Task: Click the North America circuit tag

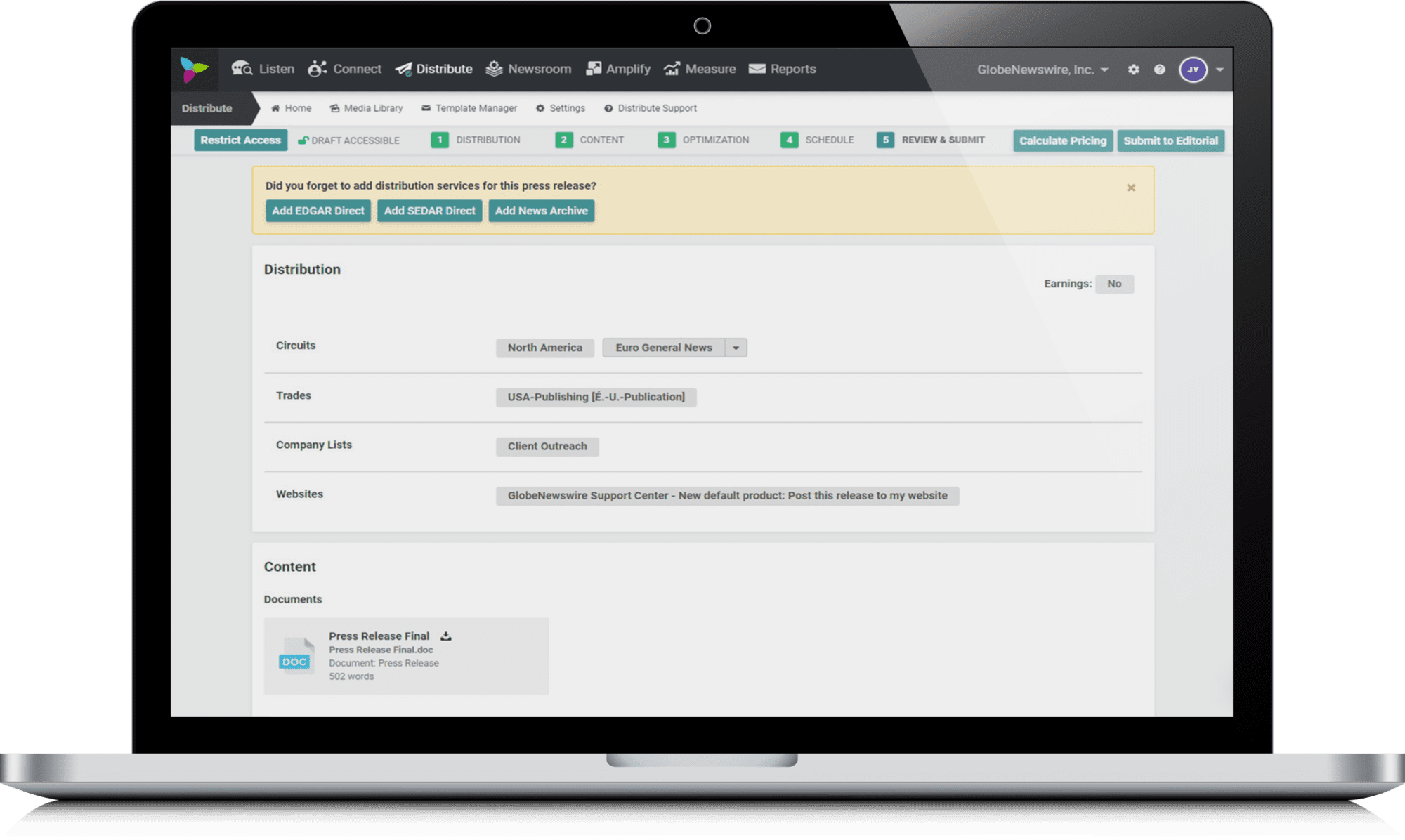Action: click(544, 348)
